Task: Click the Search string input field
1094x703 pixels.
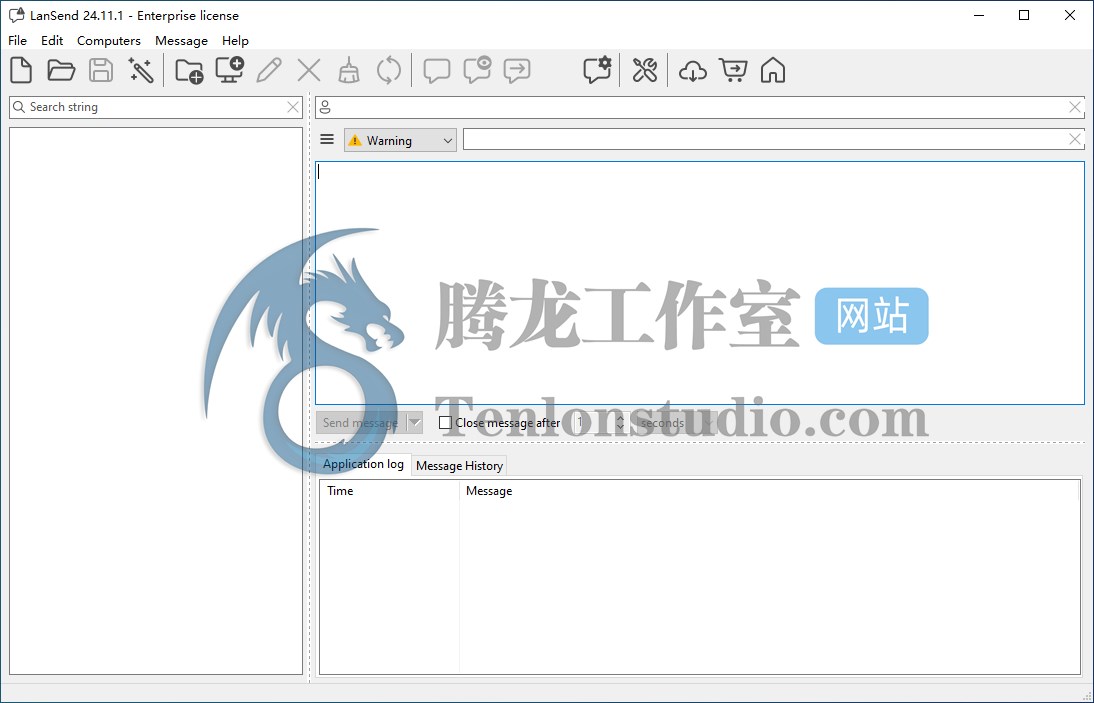Action: pyautogui.click(x=150, y=107)
